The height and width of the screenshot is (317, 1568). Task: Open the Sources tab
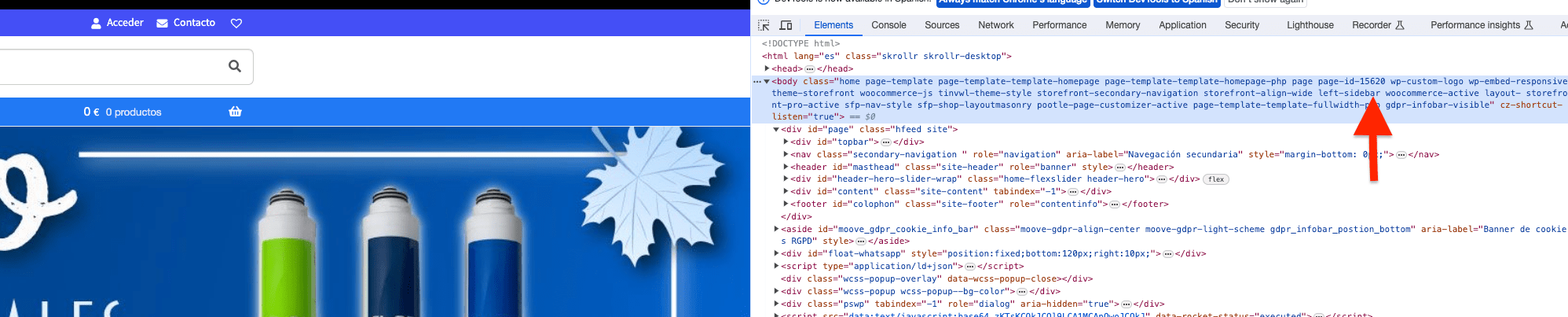[942, 25]
